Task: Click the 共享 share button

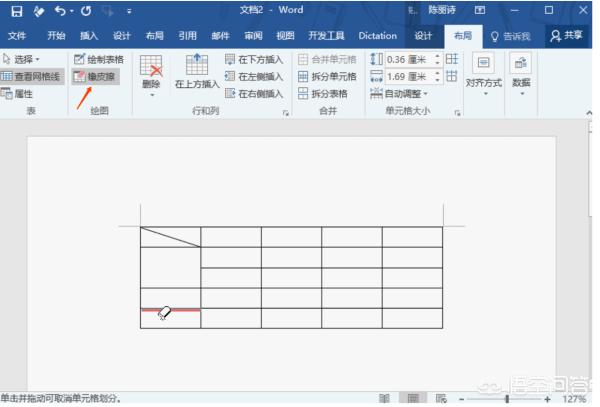Action: 567,36
